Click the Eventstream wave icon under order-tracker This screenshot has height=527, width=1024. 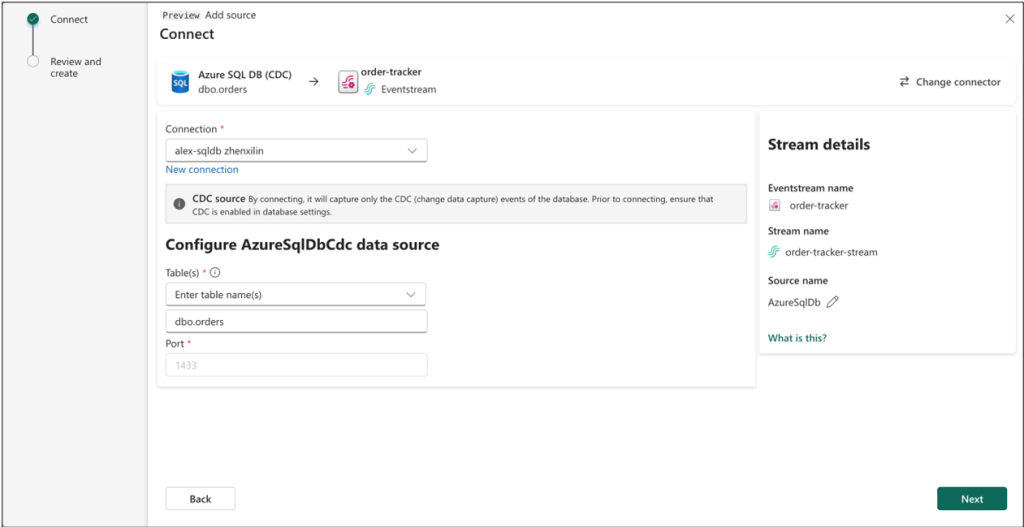point(370,89)
